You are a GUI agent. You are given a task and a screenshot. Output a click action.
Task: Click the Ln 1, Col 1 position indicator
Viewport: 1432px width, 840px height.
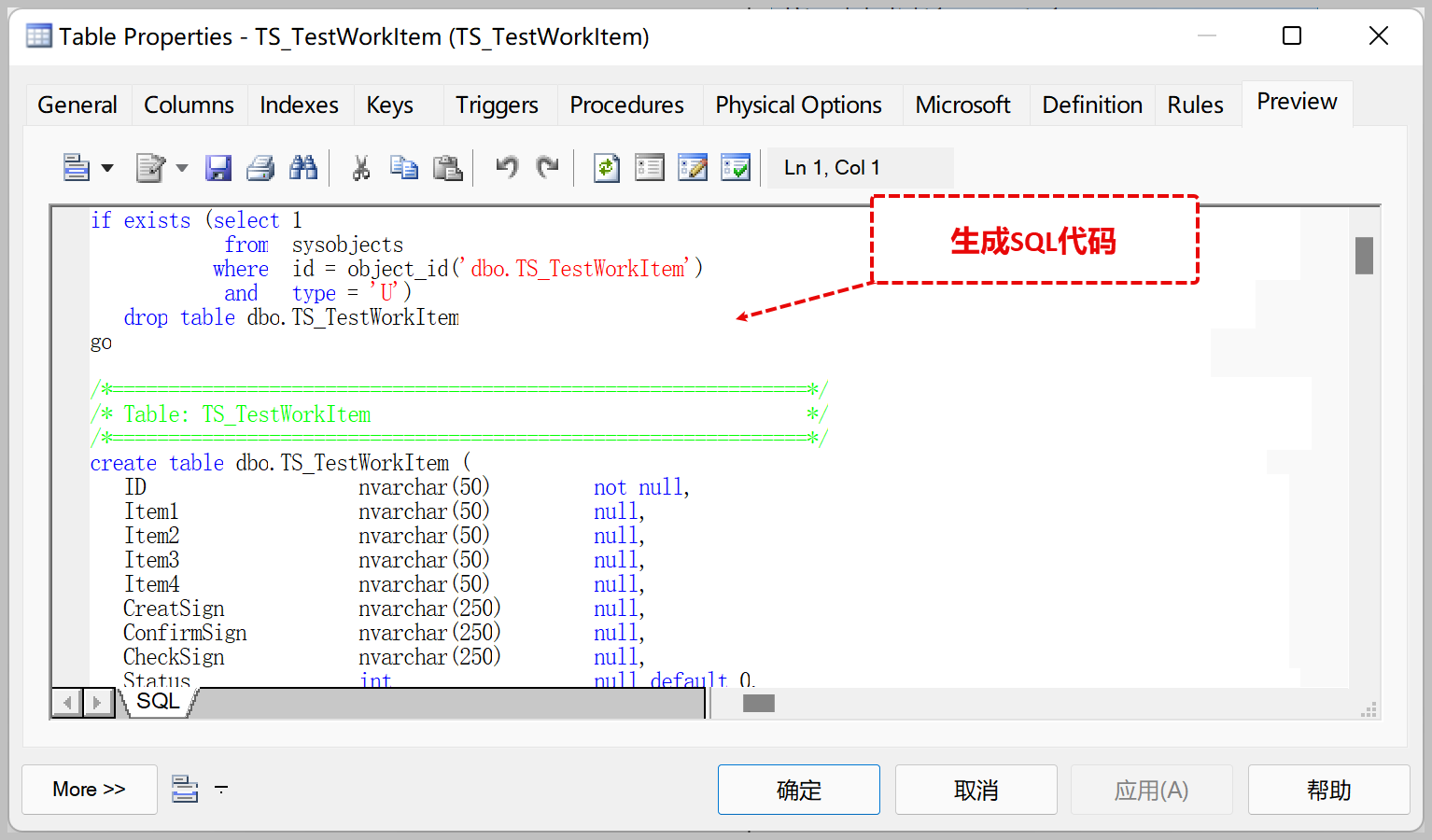coord(860,168)
